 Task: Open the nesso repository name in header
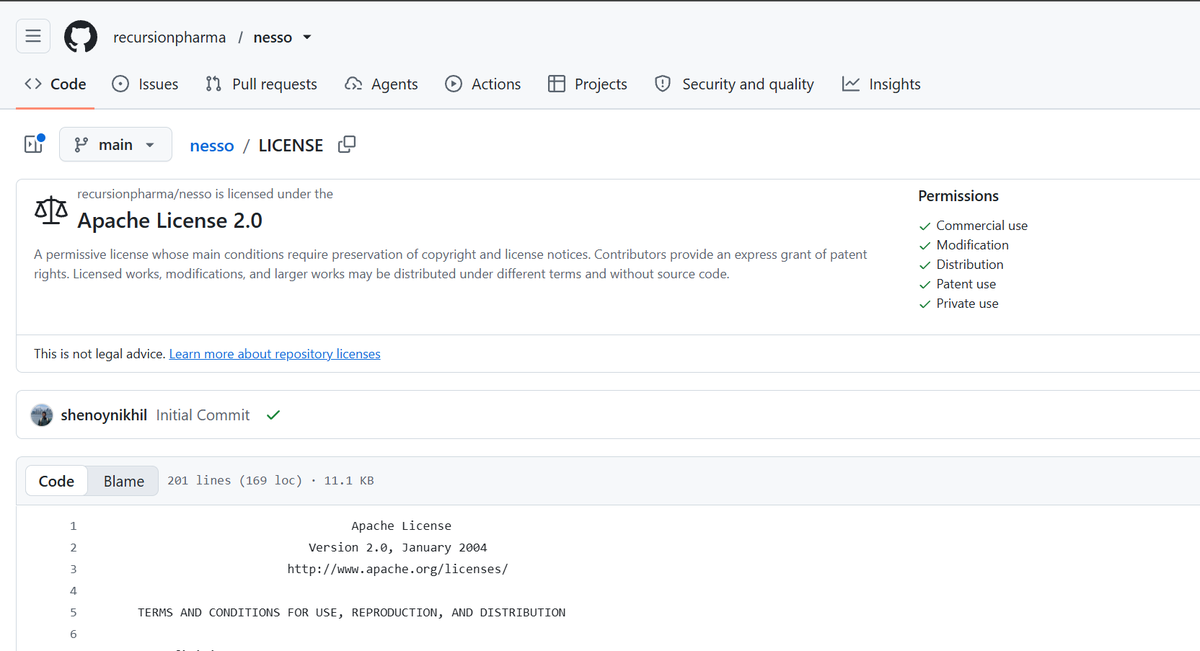pyautogui.click(x=273, y=37)
